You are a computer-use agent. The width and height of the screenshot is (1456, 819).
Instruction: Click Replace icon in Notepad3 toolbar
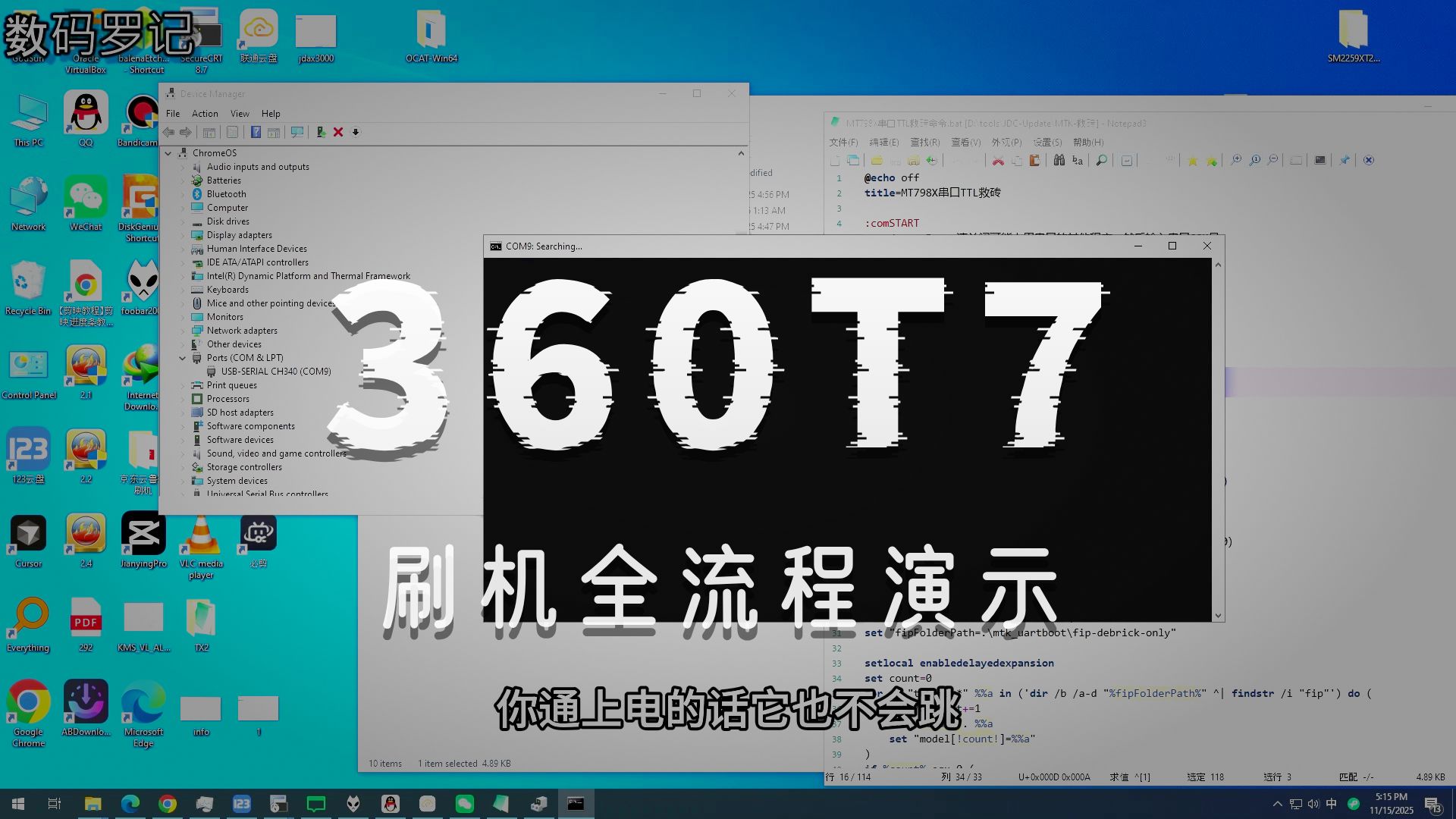[1078, 160]
